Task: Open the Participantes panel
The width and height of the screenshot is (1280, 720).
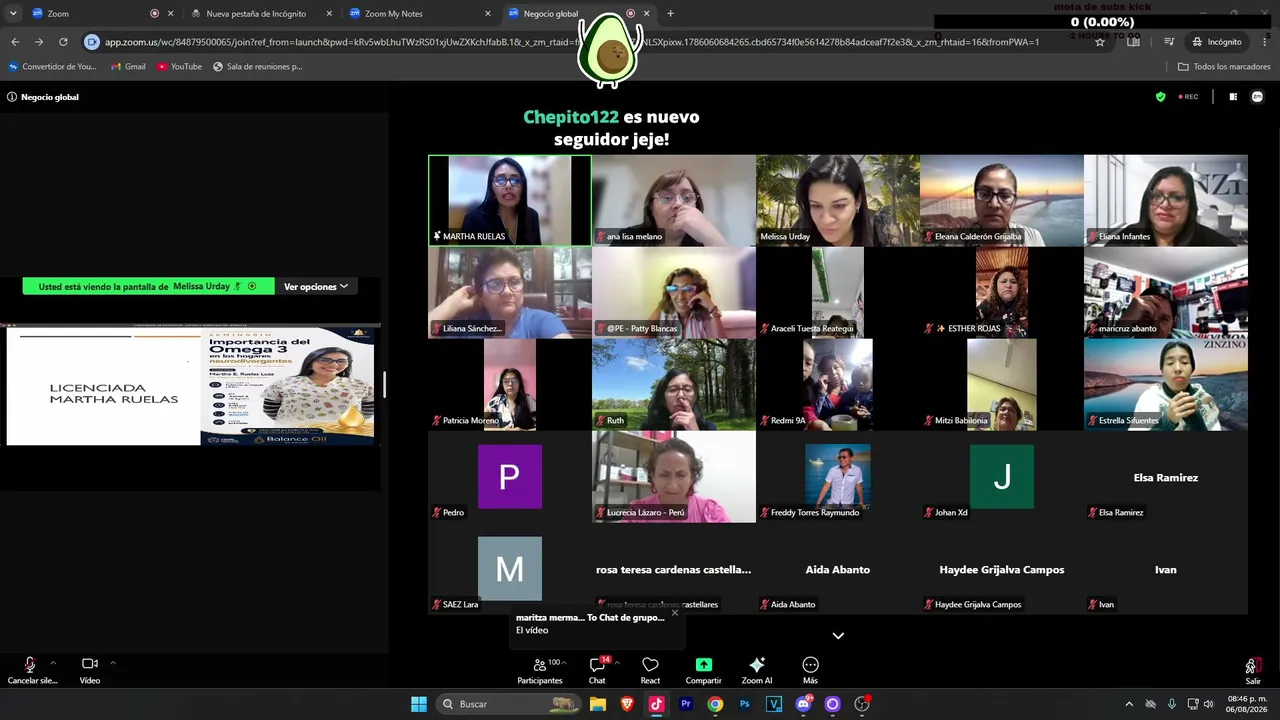Action: coord(540,670)
